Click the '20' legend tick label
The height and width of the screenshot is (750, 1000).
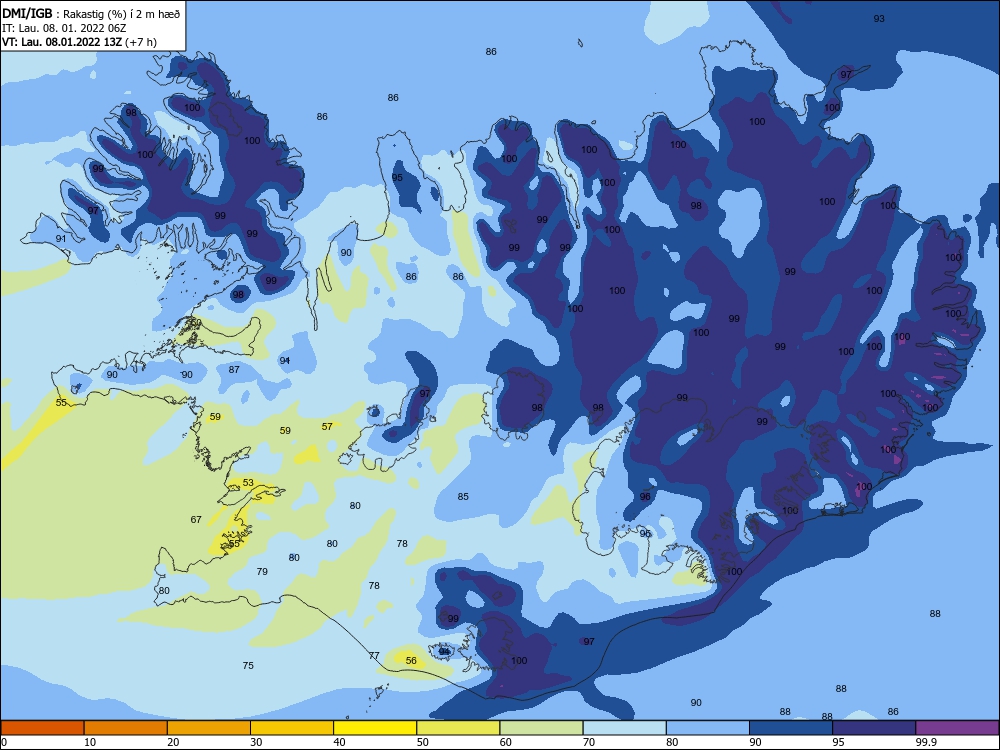tap(173, 742)
